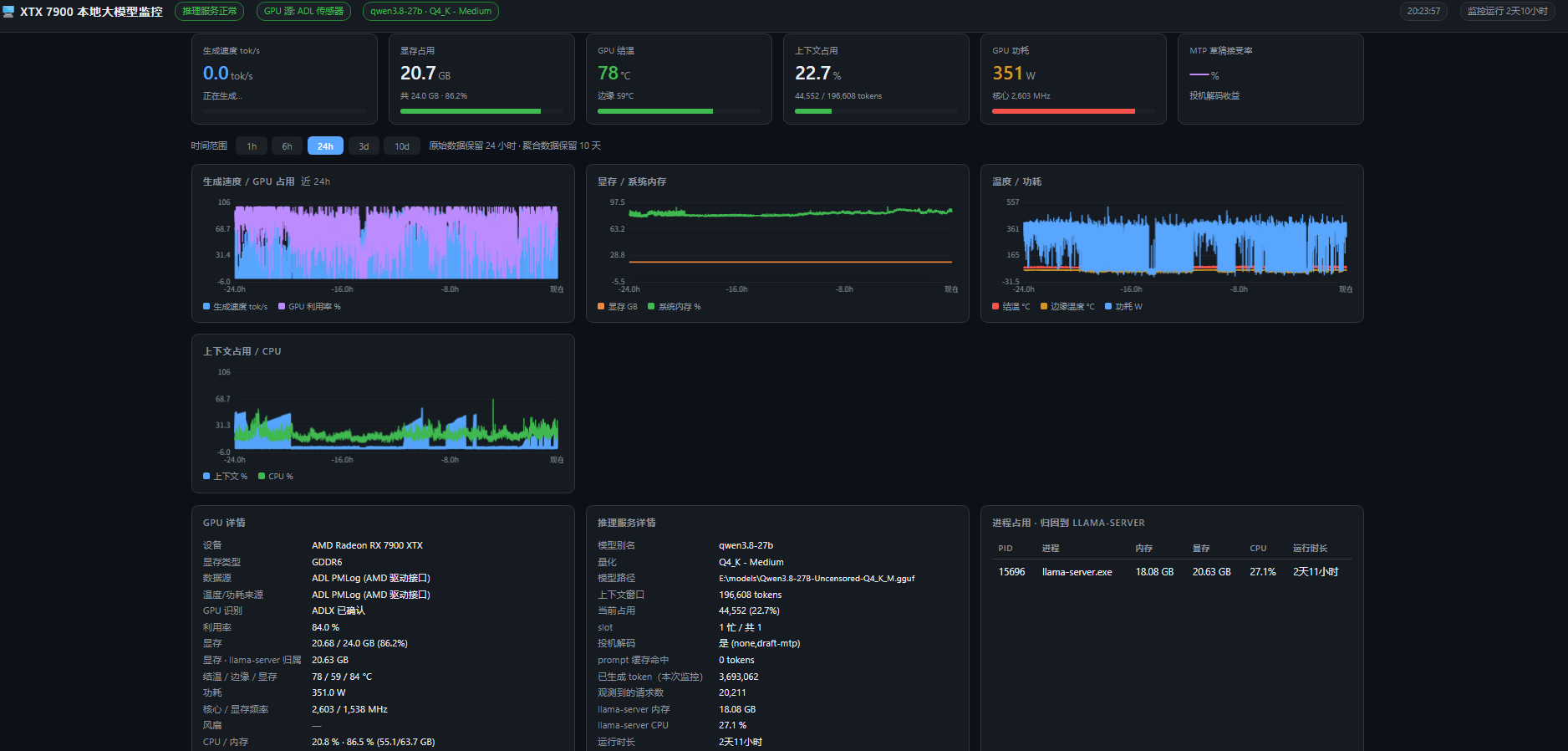Click the monitor icon beside the dashboard title
1568x751 pixels.
tap(8, 12)
